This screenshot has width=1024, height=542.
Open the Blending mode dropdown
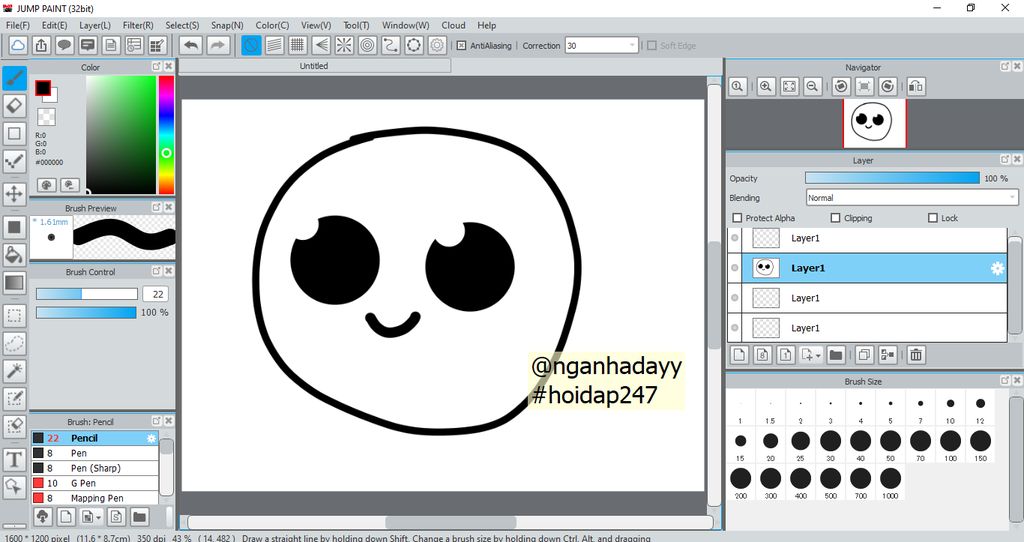(x=911, y=198)
